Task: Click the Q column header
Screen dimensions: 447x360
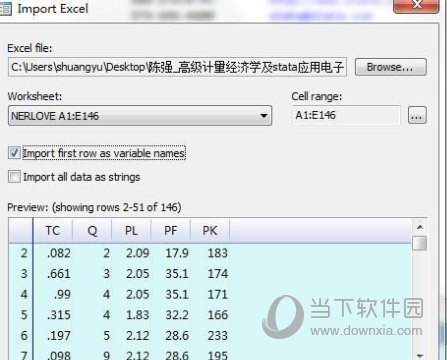Action: coord(92,230)
